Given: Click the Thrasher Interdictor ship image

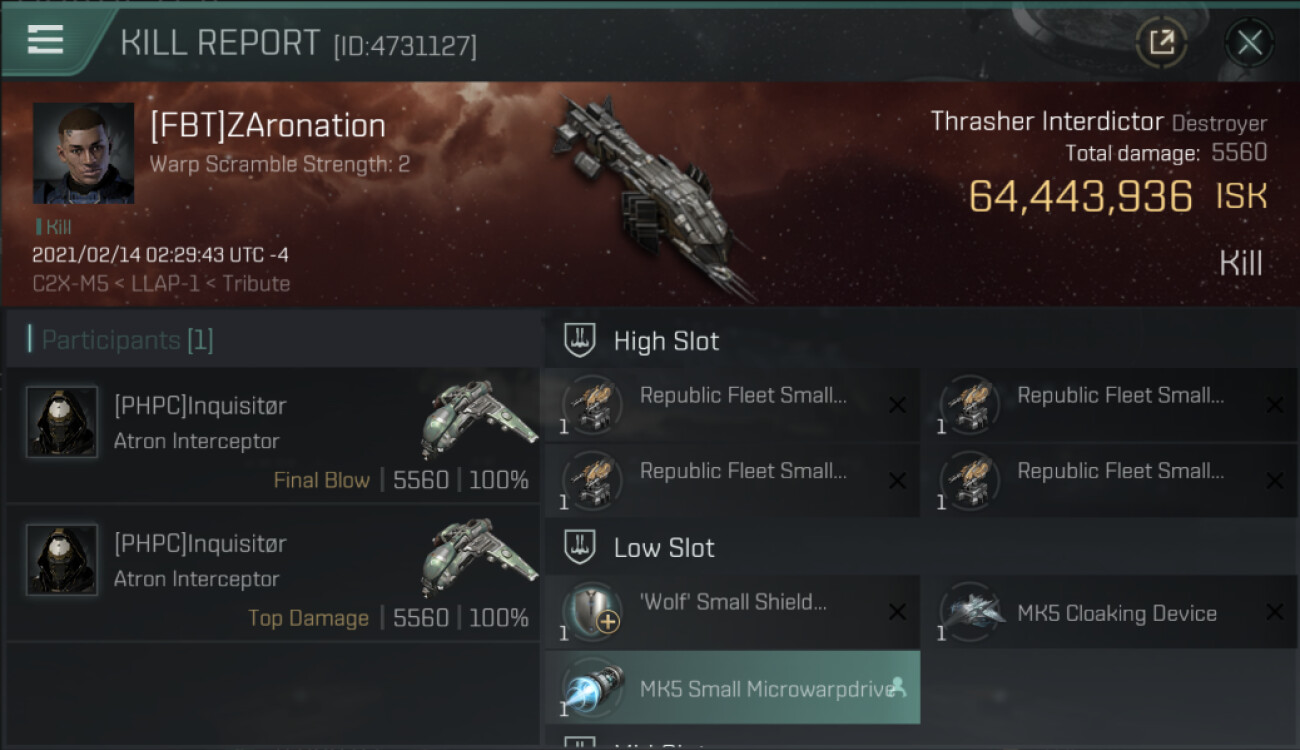Looking at the screenshot, I should [650, 195].
